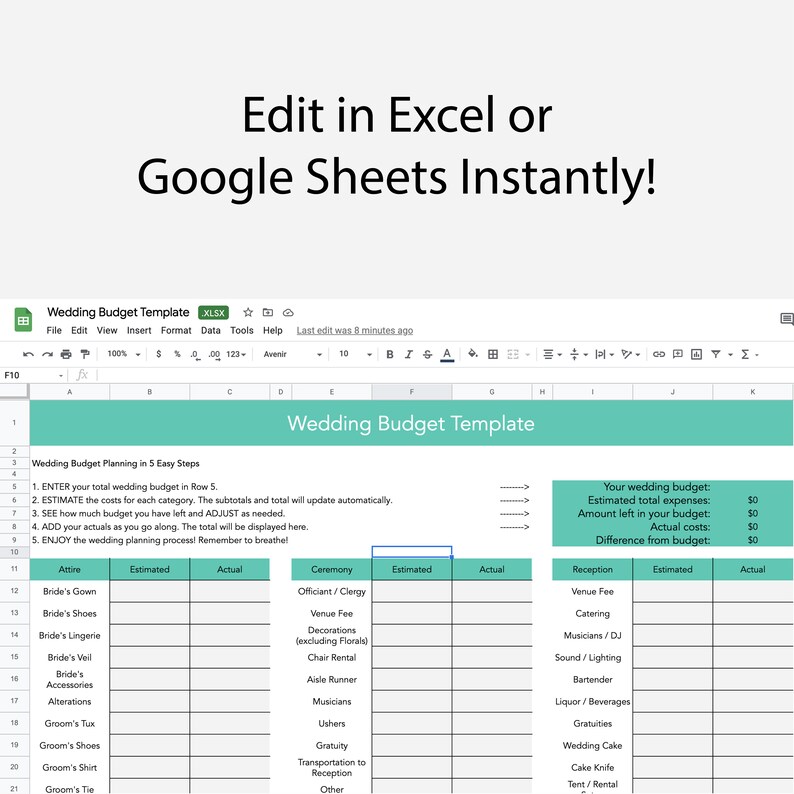Select the Paint format tool
Viewport: 794px width, 794px height.
(85, 354)
